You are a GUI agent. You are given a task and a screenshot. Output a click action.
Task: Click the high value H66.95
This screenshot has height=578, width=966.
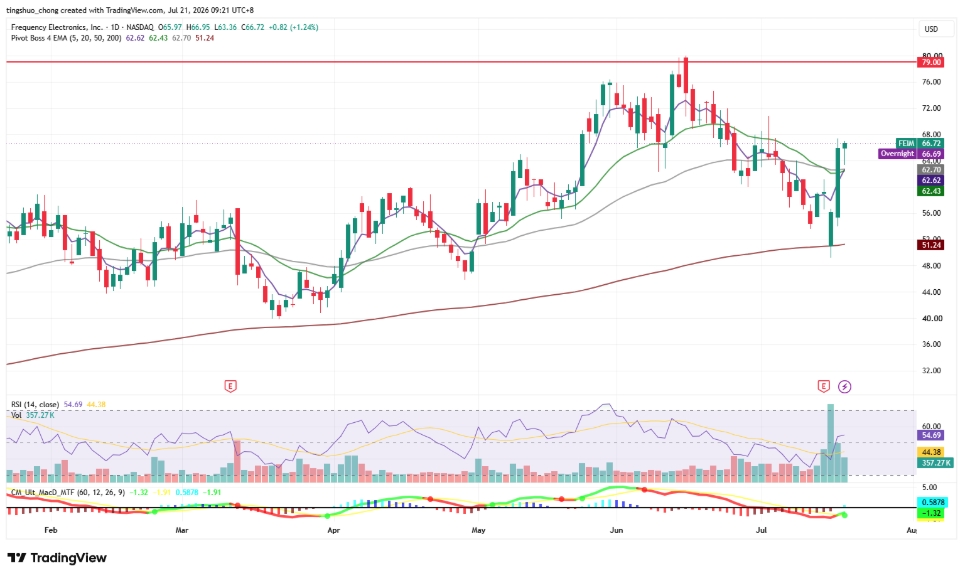pyautogui.click(x=198, y=27)
